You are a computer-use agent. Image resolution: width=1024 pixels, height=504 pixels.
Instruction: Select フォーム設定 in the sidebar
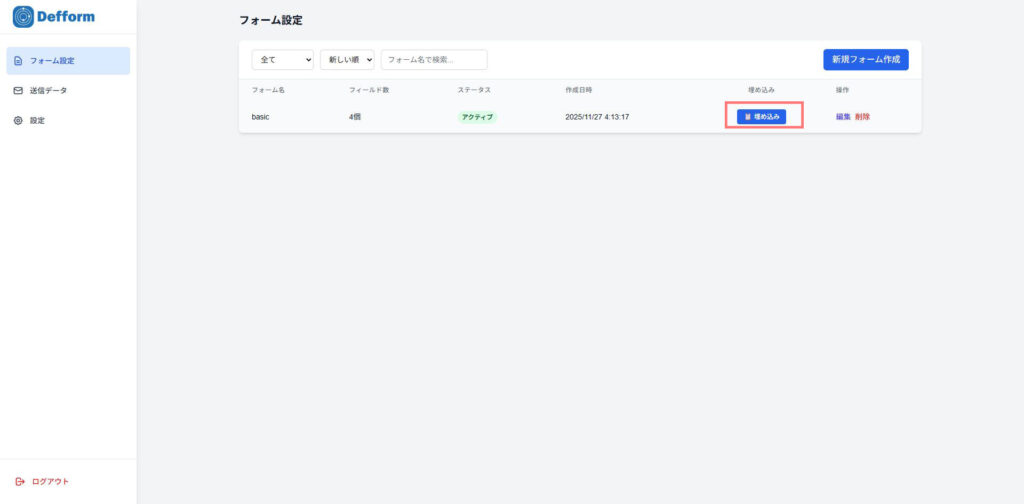tap(52, 61)
